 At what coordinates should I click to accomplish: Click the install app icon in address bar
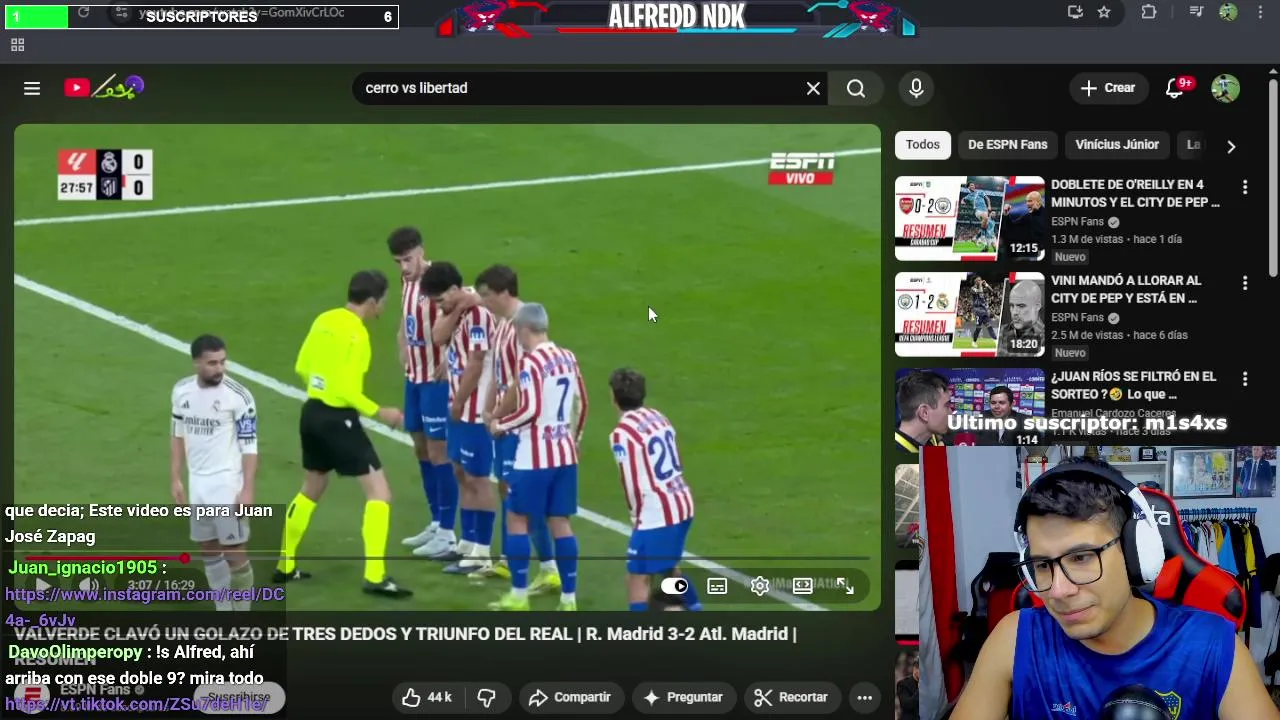(x=1075, y=12)
